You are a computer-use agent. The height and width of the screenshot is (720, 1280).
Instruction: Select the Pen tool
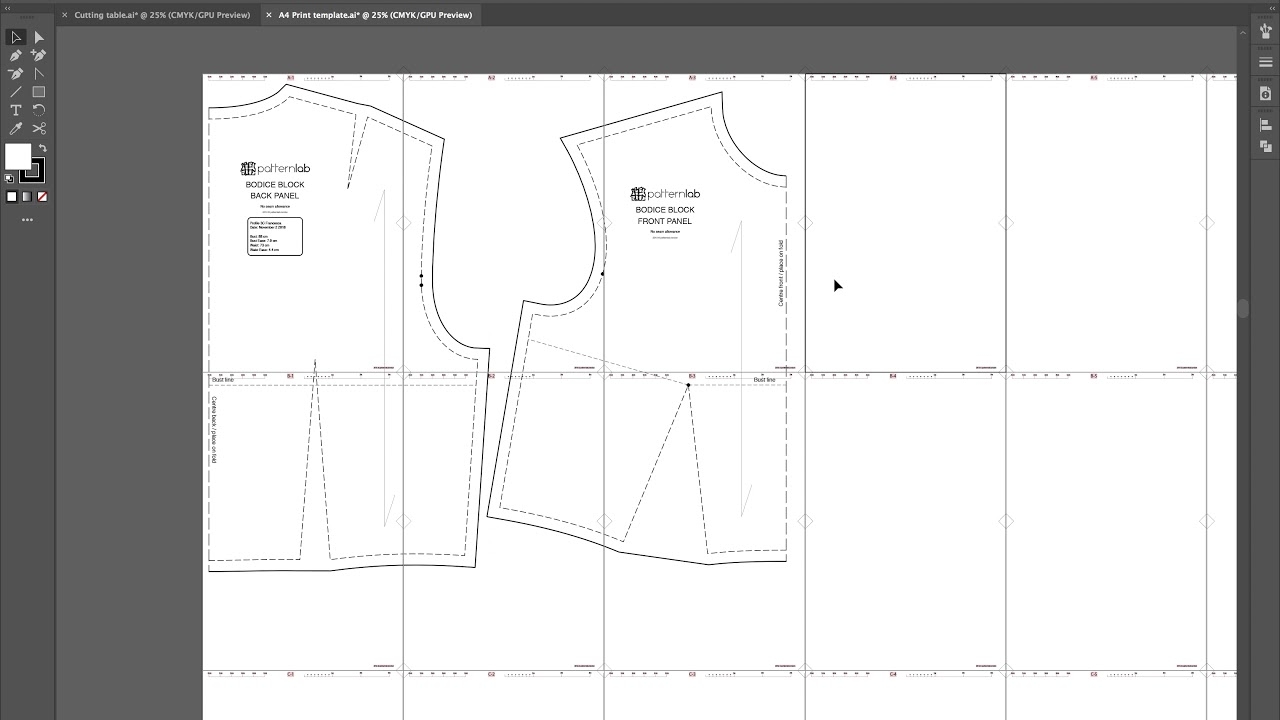[x=16, y=55]
